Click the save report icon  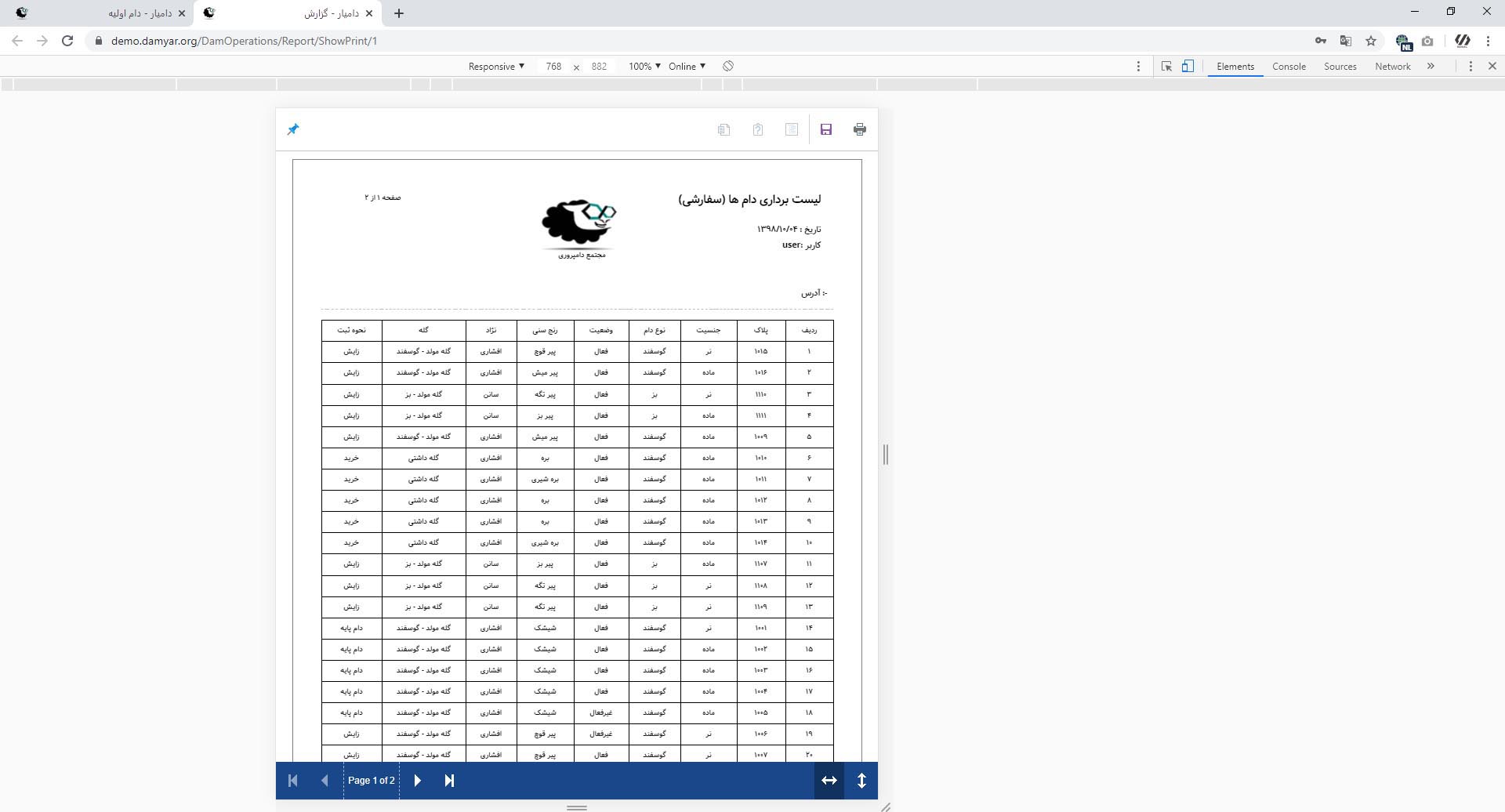pos(825,129)
